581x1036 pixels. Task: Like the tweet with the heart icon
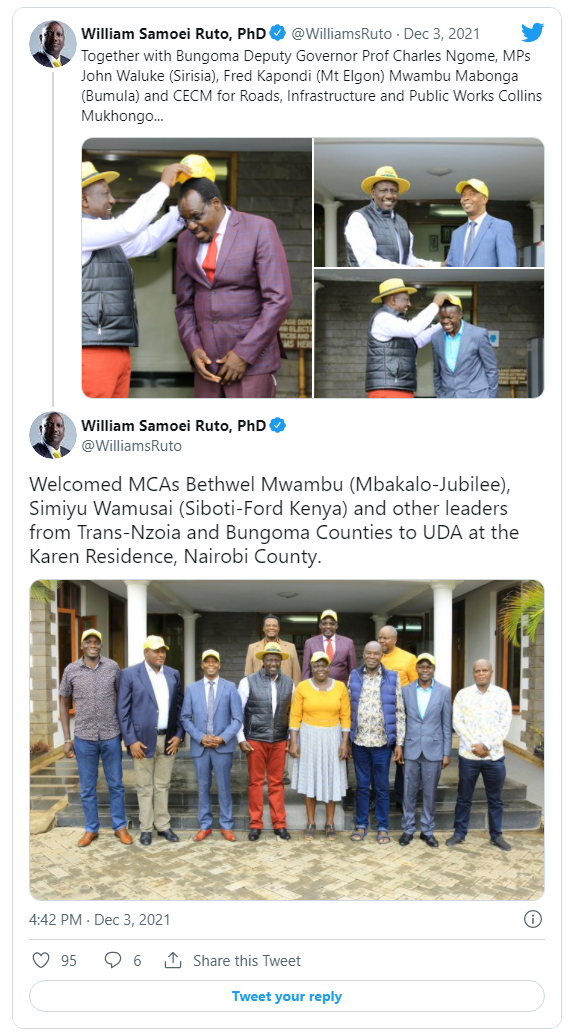pyautogui.click(x=41, y=960)
